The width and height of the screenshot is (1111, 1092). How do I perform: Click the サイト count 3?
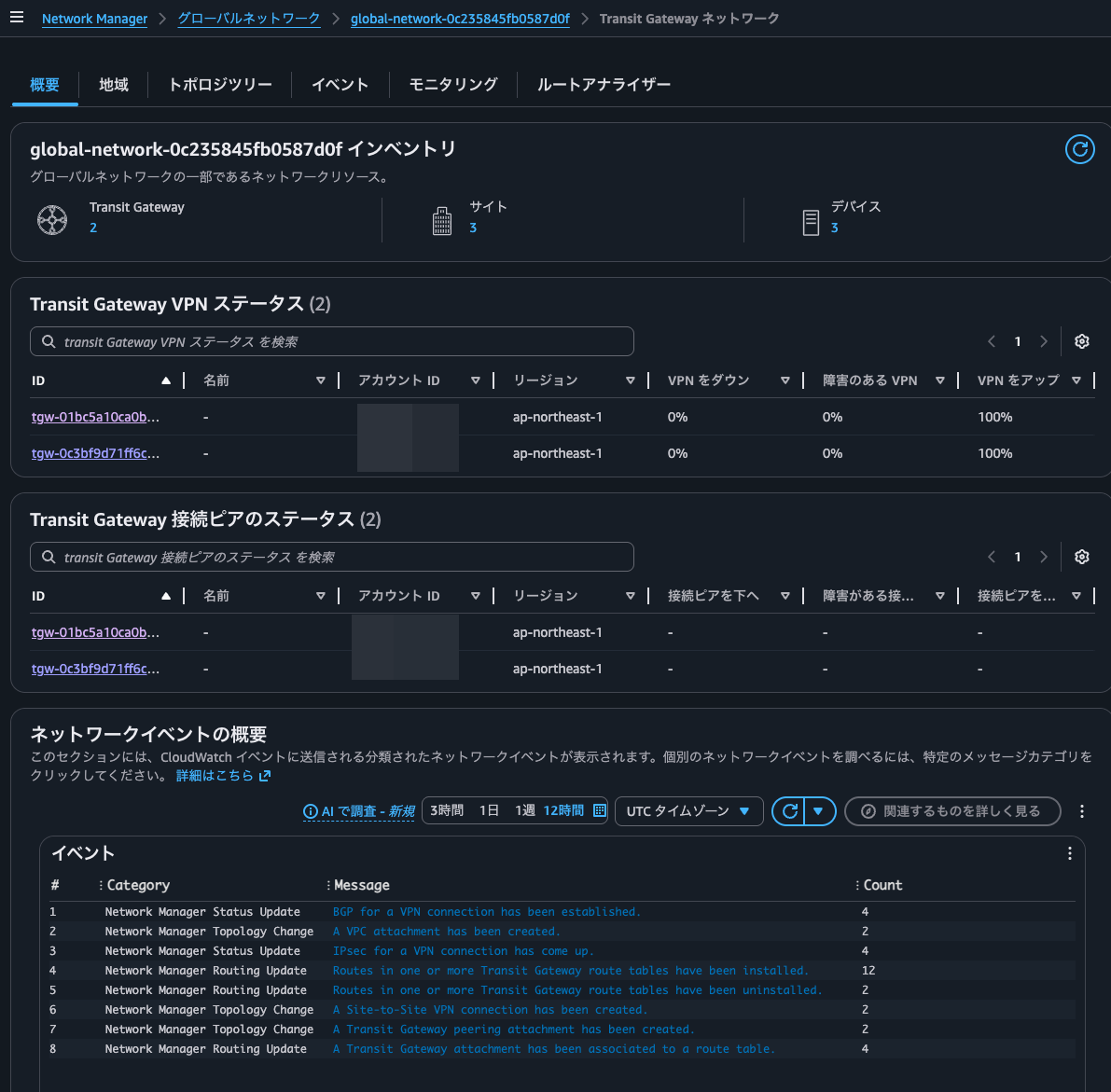pos(473,228)
